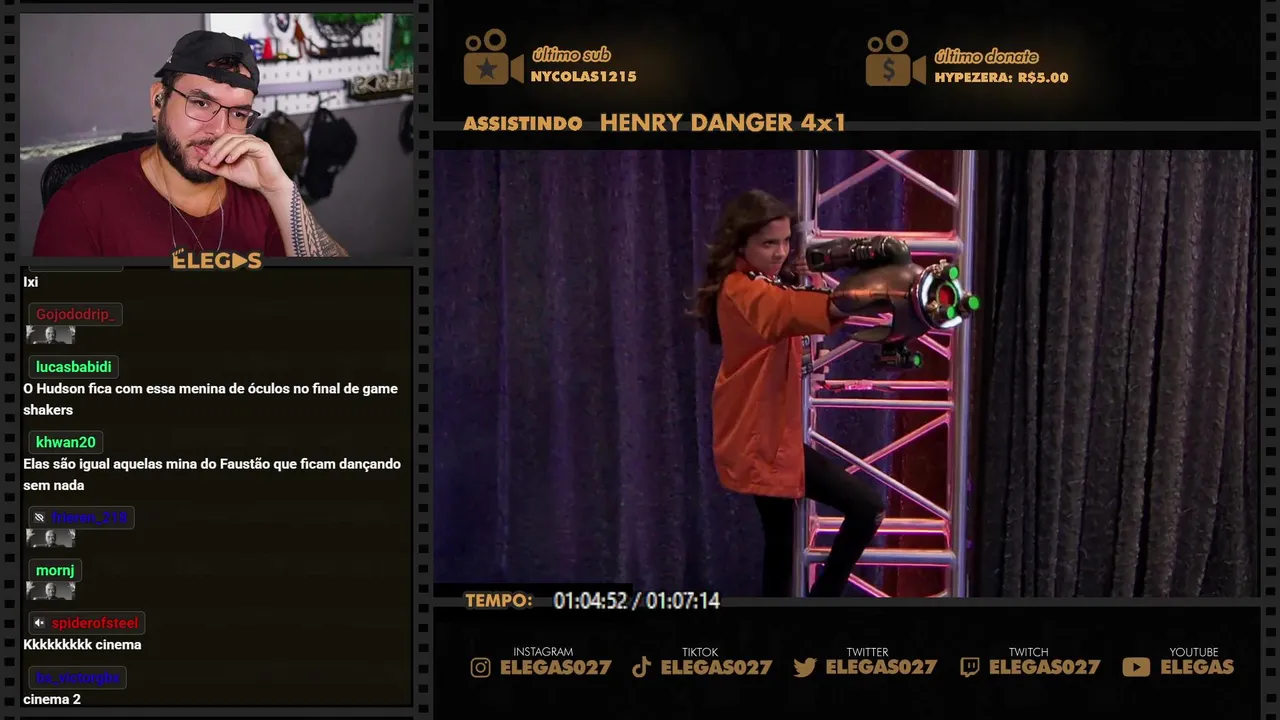Click lucasbabidi's message about Hudson
The height and width of the screenshot is (720, 1280).
tap(210, 399)
